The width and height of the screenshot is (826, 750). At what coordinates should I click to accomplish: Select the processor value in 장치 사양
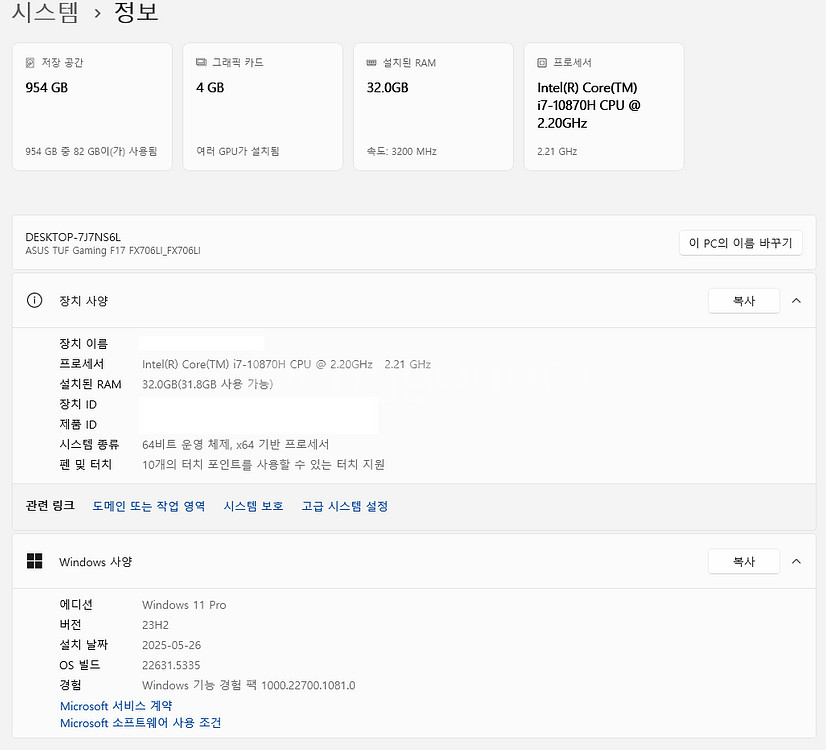click(x=286, y=364)
